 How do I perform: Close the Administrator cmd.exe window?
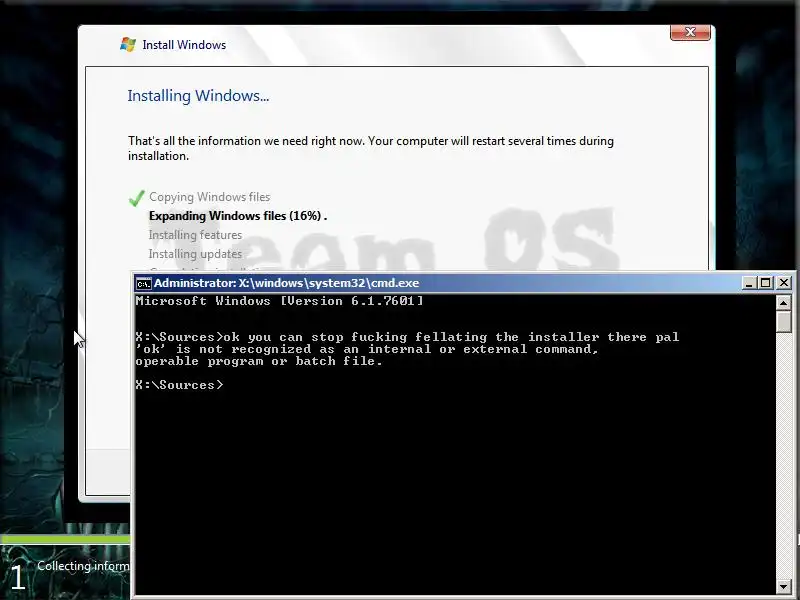pyautogui.click(x=784, y=283)
